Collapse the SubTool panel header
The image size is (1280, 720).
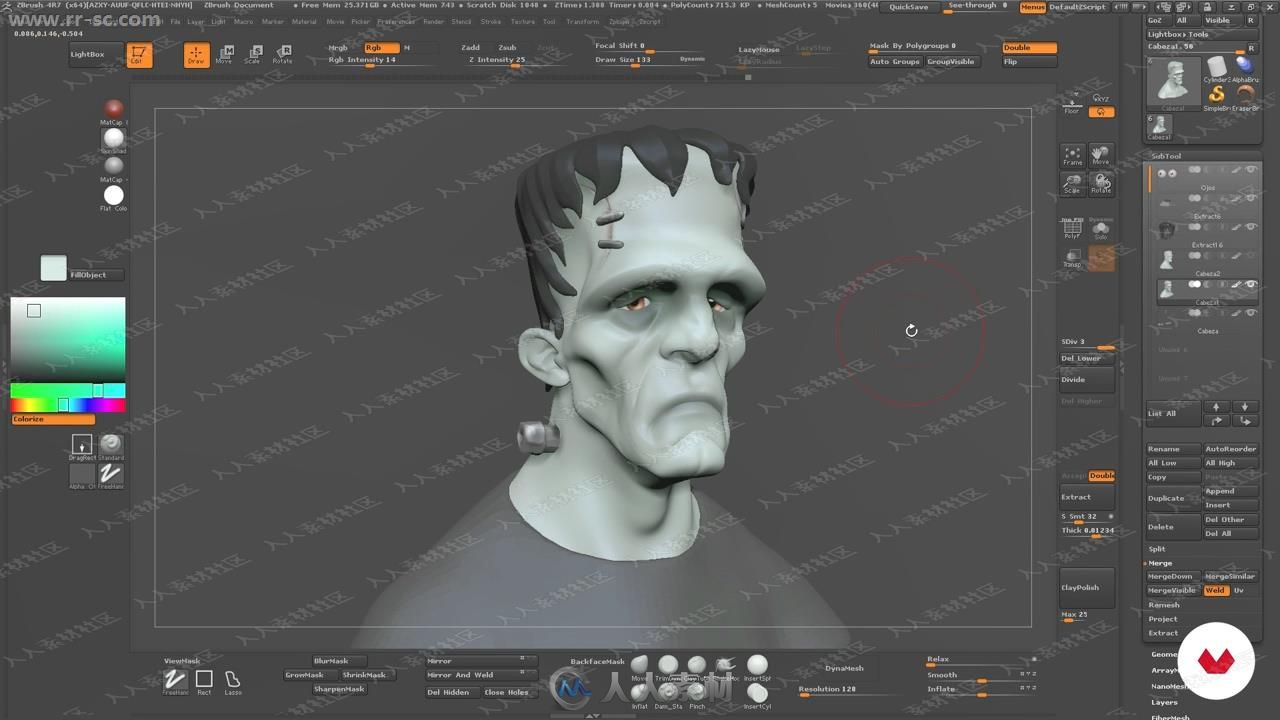point(1166,156)
